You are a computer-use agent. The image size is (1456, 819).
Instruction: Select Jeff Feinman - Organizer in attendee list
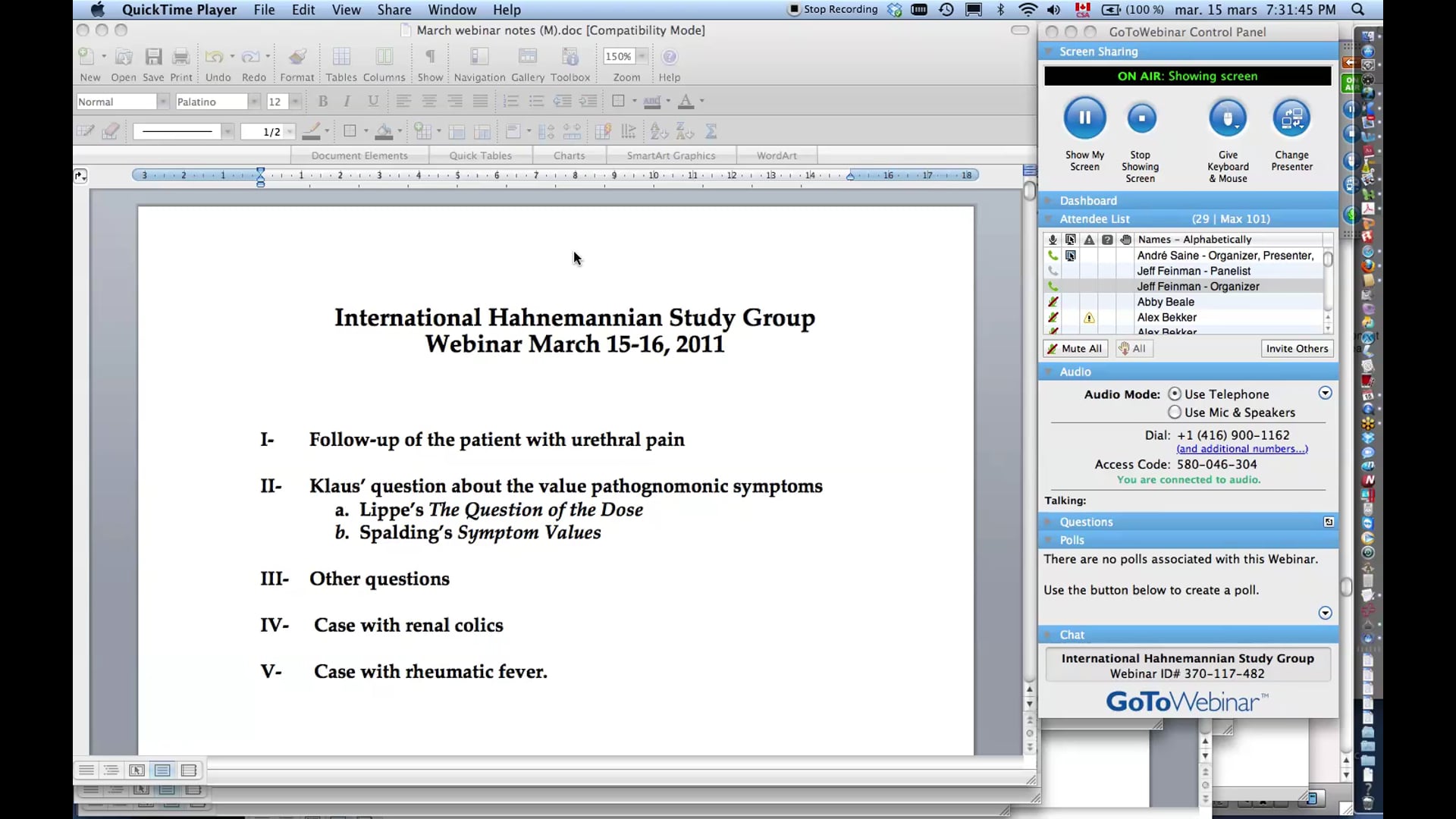(1198, 286)
